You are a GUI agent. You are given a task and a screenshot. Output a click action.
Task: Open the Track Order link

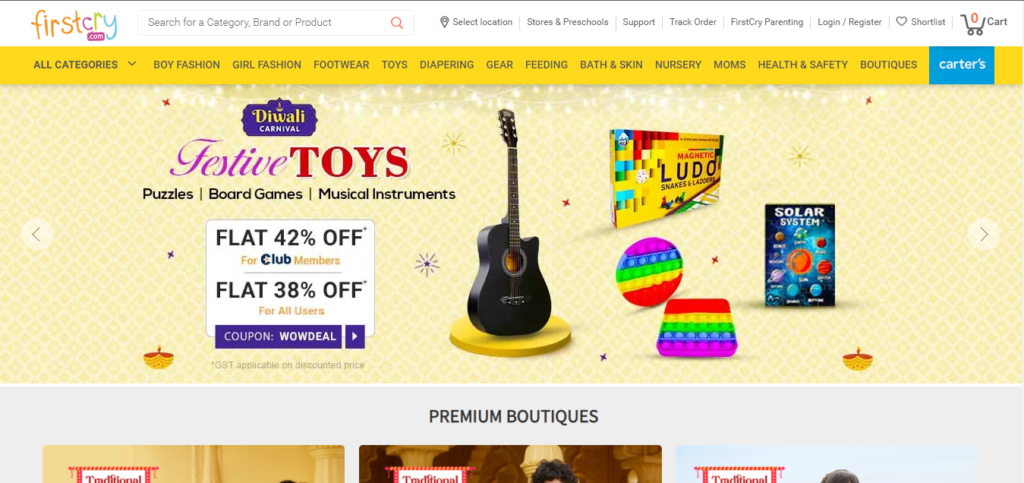click(x=693, y=22)
